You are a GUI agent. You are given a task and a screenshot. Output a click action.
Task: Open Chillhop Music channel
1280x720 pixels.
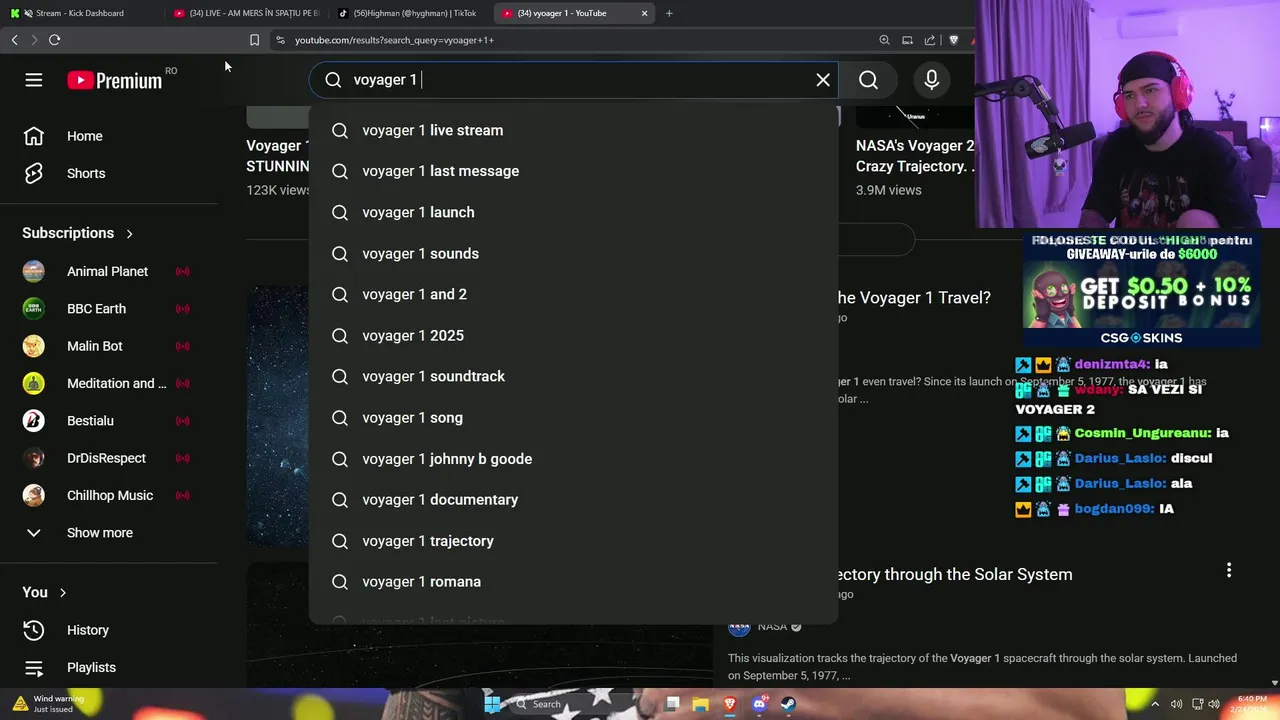point(110,495)
